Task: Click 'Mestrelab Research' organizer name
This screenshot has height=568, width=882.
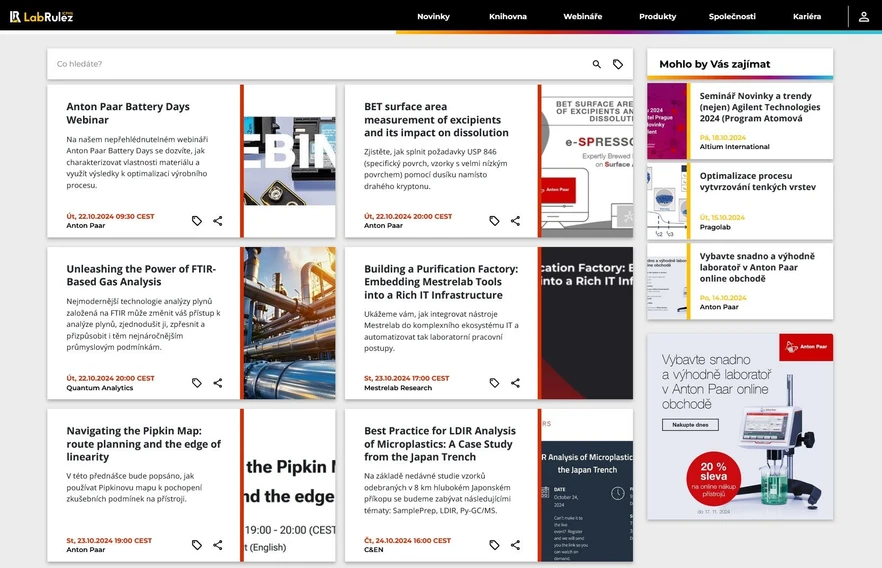Action: pyautogui.click(x=398, y=387)
